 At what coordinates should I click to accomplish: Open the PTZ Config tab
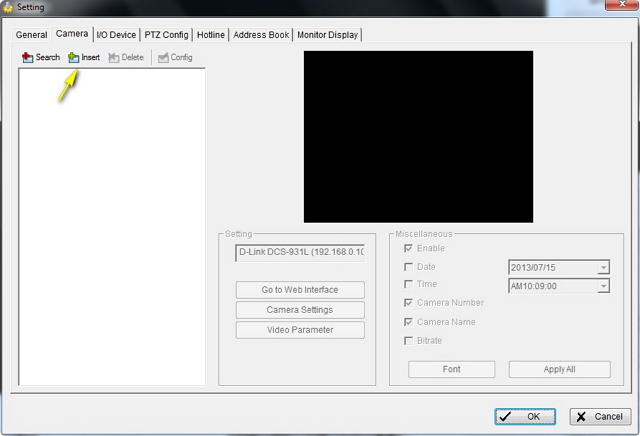click(x=167, y=35)
